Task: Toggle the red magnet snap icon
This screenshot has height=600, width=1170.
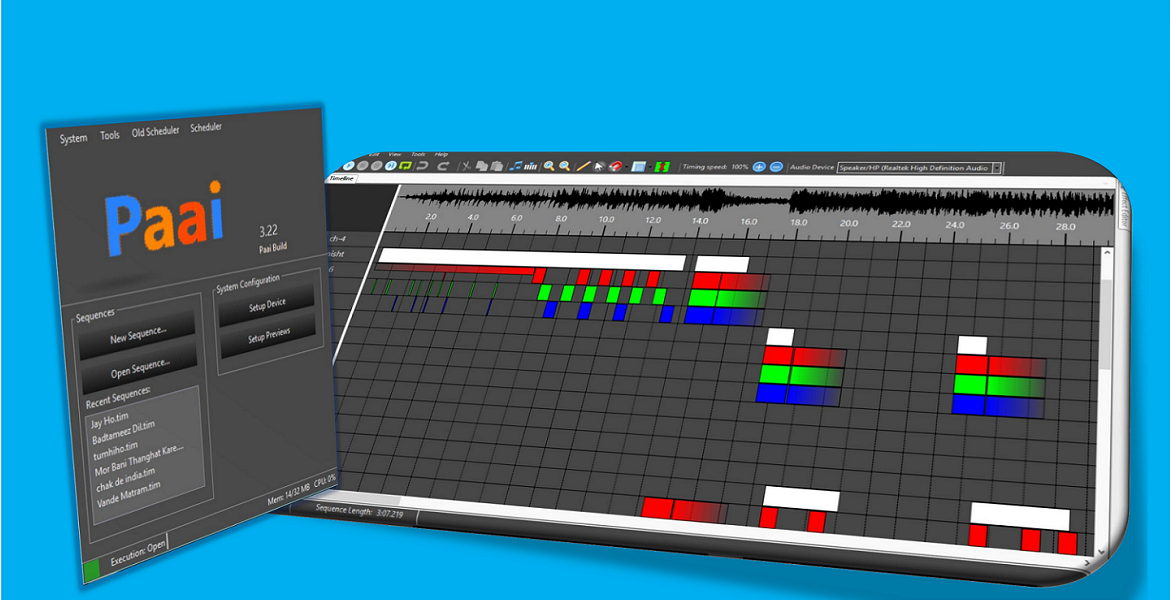Action: click(615, 166)
